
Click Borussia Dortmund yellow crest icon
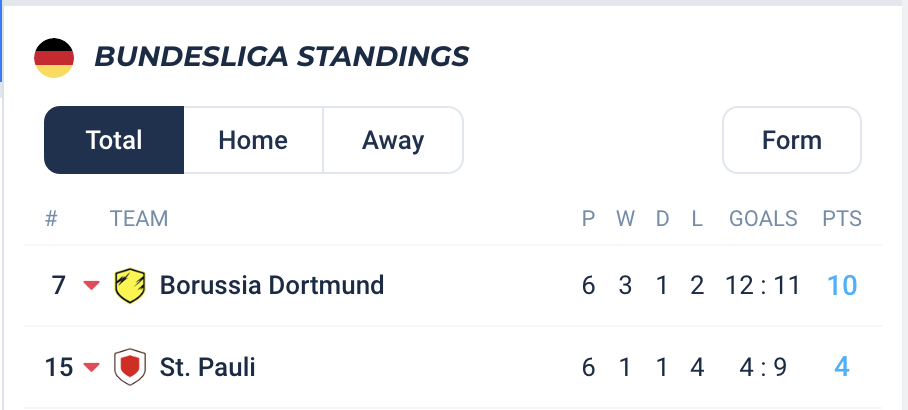point(130,285)
